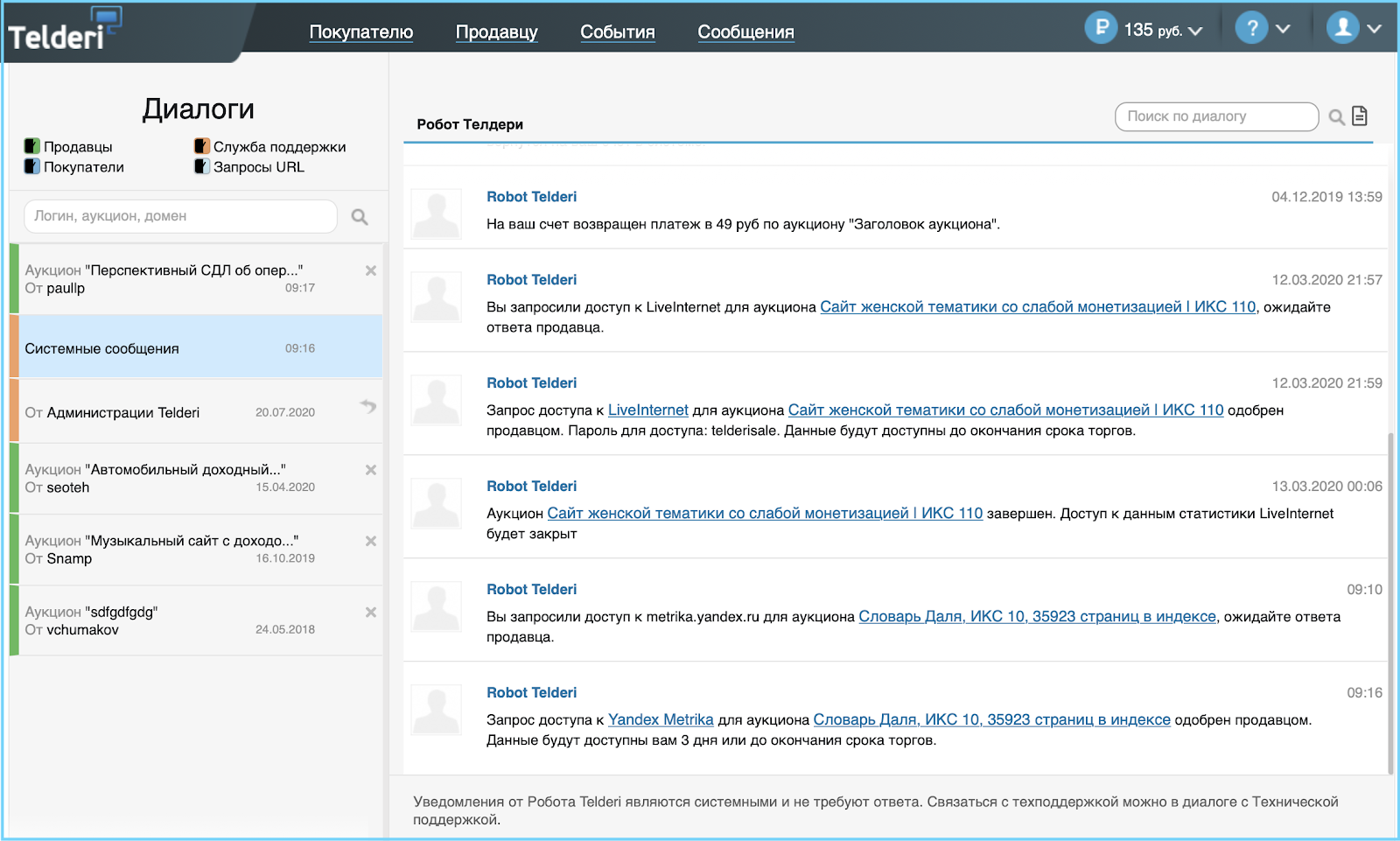This screenshot has width=1400, height=841.
Task: Click Robot Telderi avatar on 09:16 message
Action: [x=437, y=710]
